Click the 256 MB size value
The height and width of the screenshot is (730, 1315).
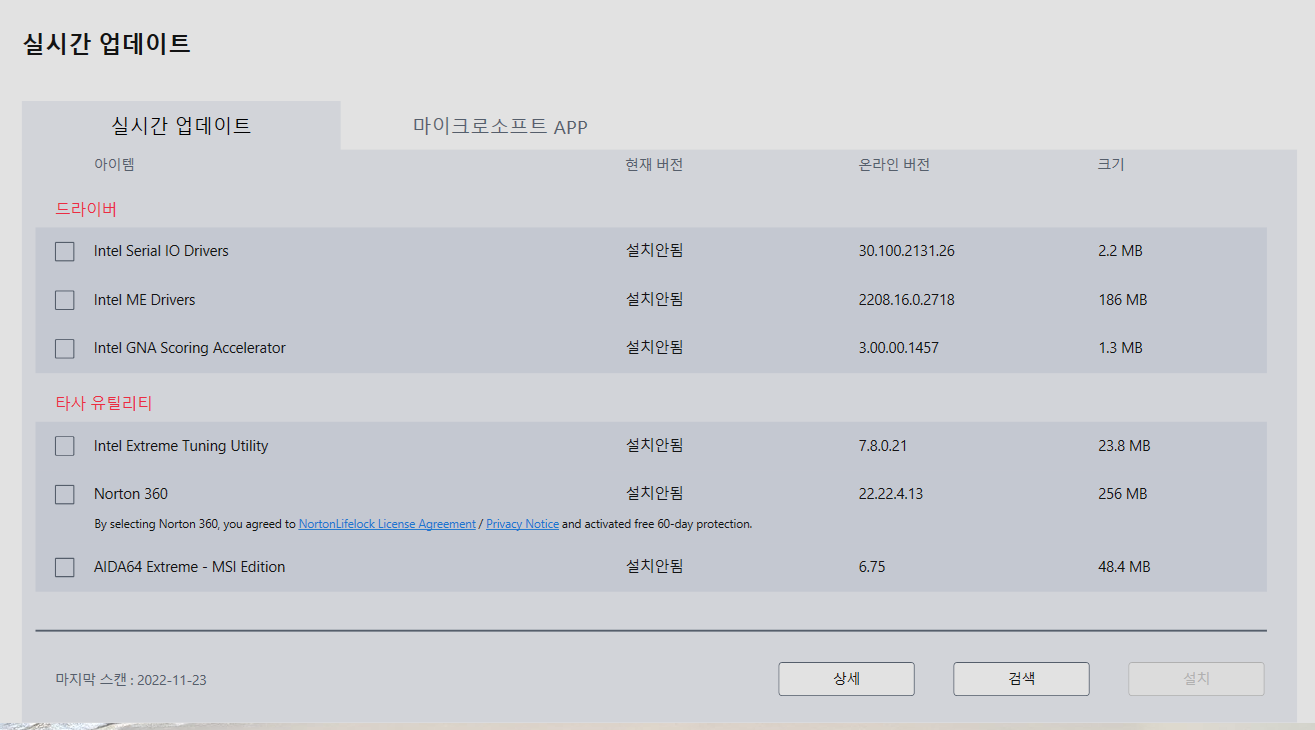point(1122,494)
